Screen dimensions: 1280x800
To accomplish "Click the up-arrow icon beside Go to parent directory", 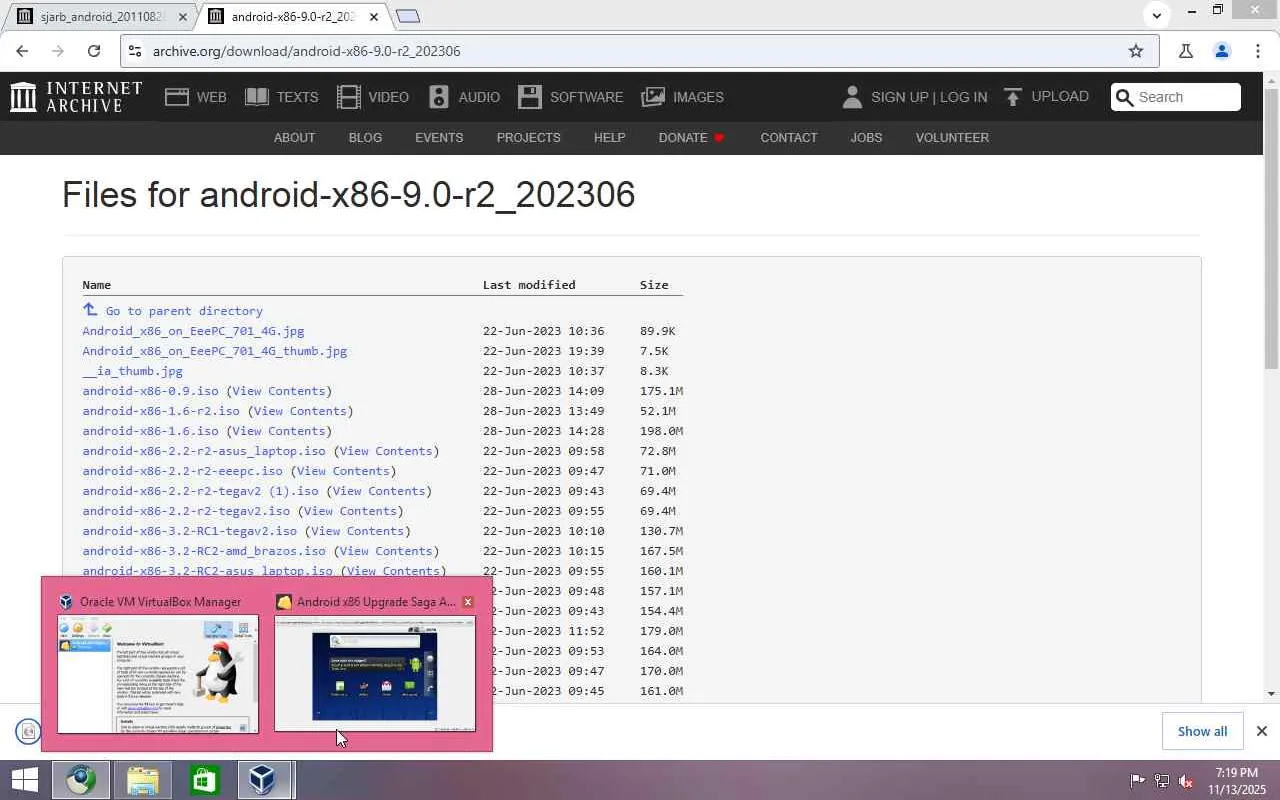I will point(90,310).
